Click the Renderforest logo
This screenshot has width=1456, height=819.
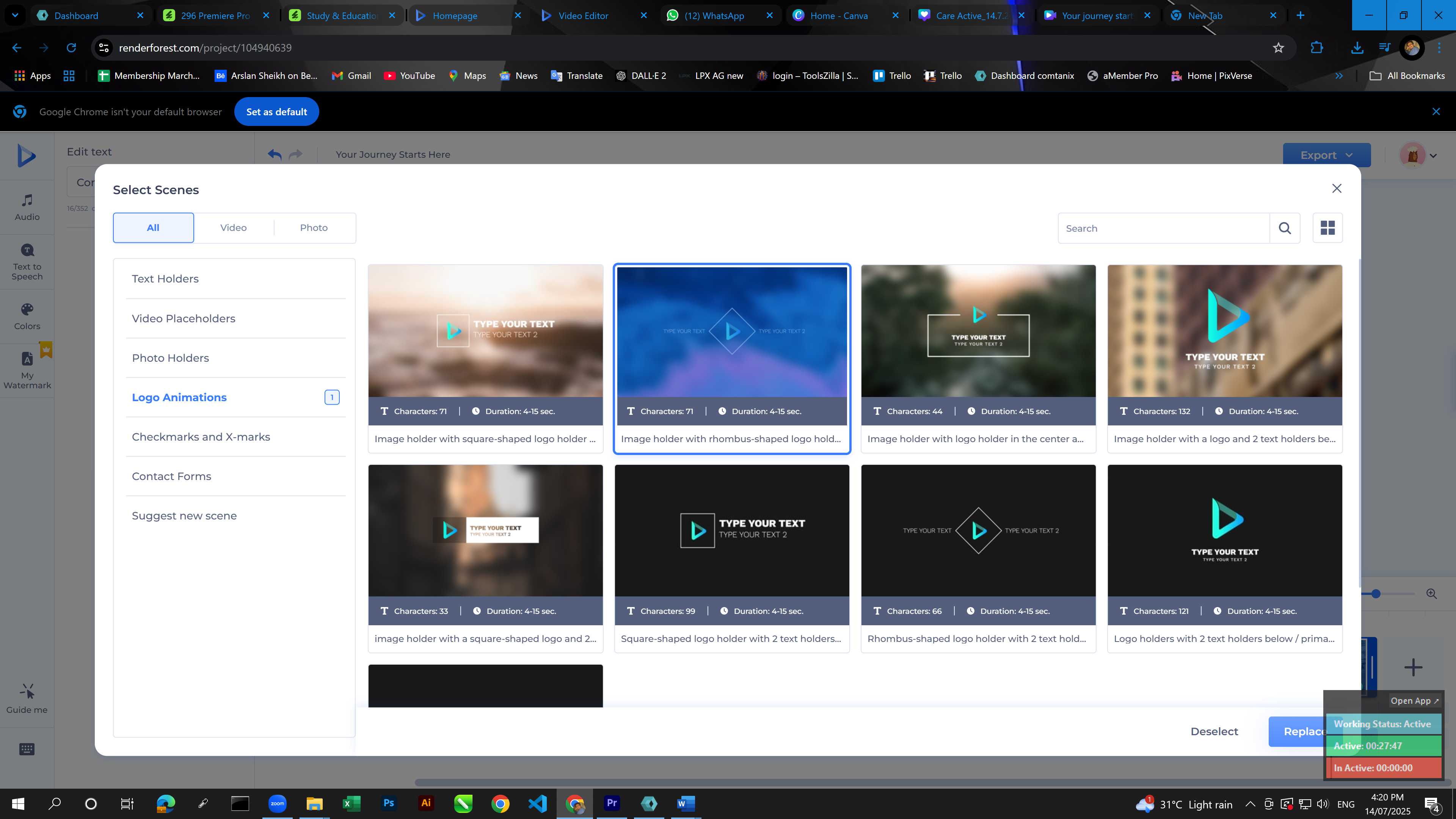(x=27, y=155)
